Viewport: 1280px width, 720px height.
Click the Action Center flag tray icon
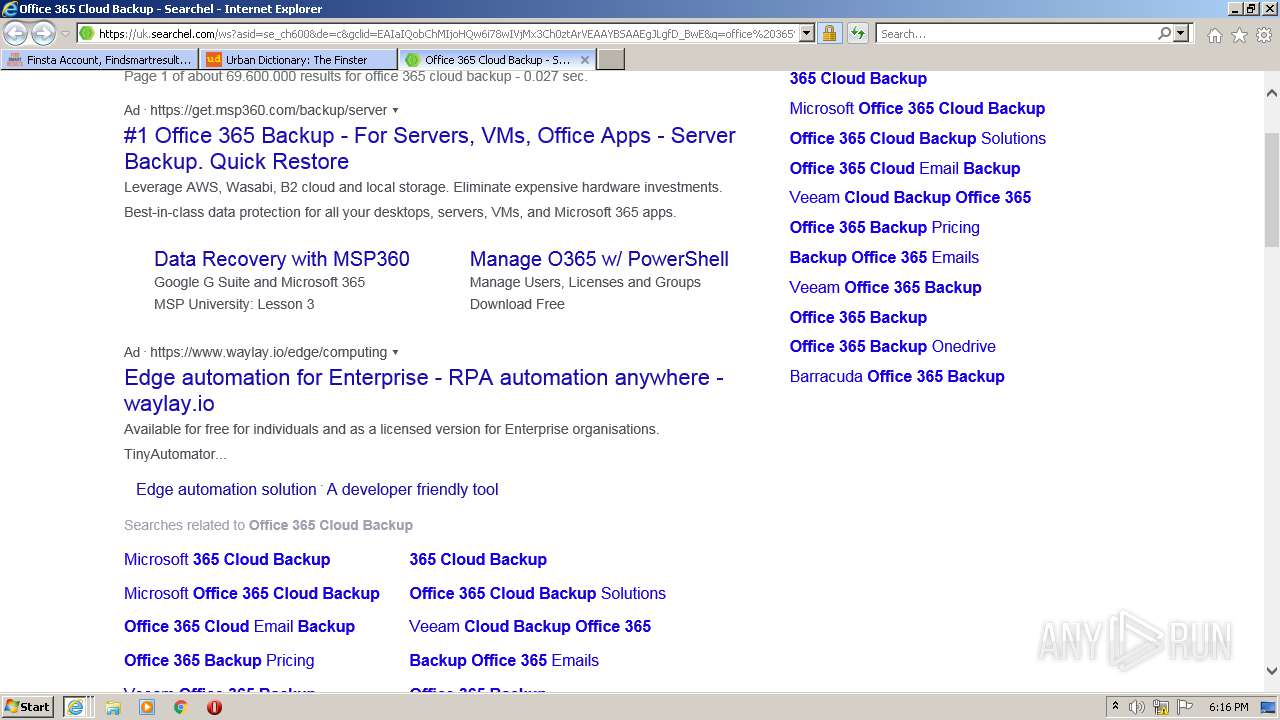coord(1185,707)
